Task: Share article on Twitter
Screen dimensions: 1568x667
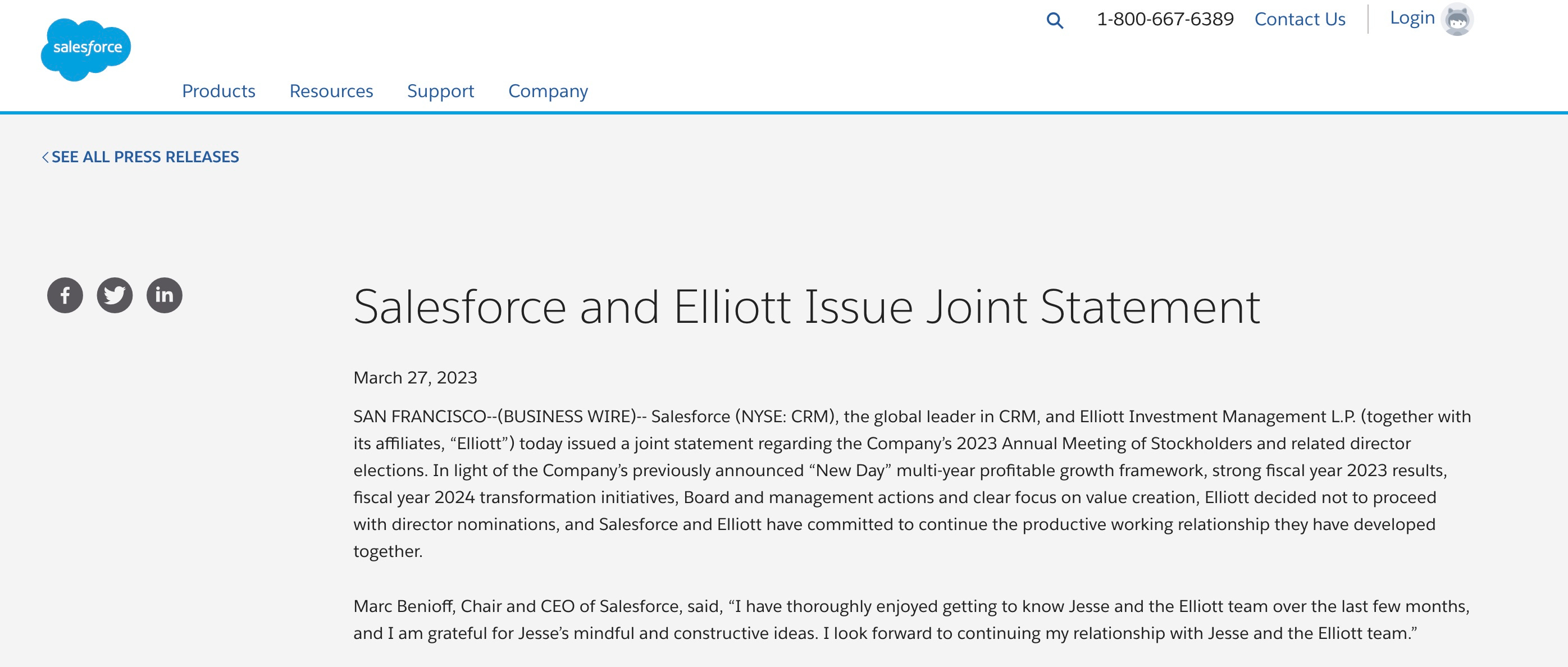Action: tap(115, 296)
